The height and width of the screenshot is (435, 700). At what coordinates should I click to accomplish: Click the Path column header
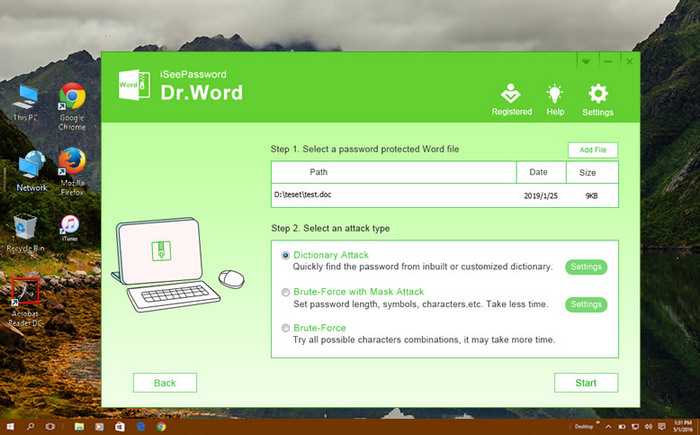point(393,172)
